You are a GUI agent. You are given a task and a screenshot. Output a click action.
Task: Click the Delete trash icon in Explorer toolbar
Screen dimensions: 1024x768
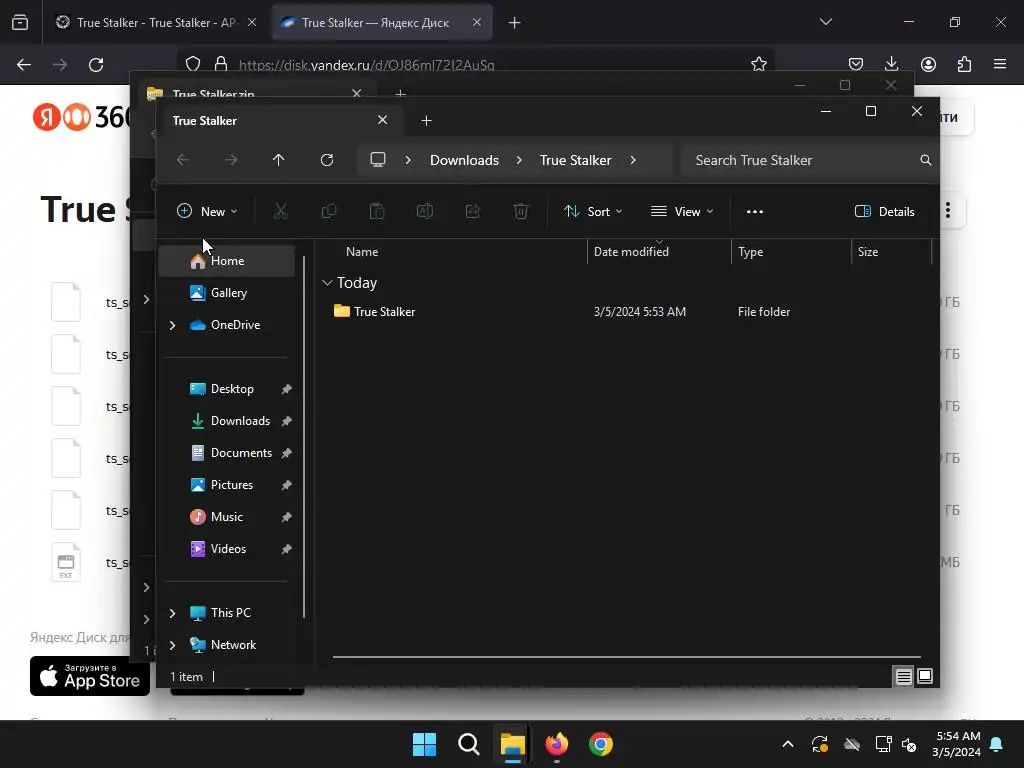click(520, 211)
